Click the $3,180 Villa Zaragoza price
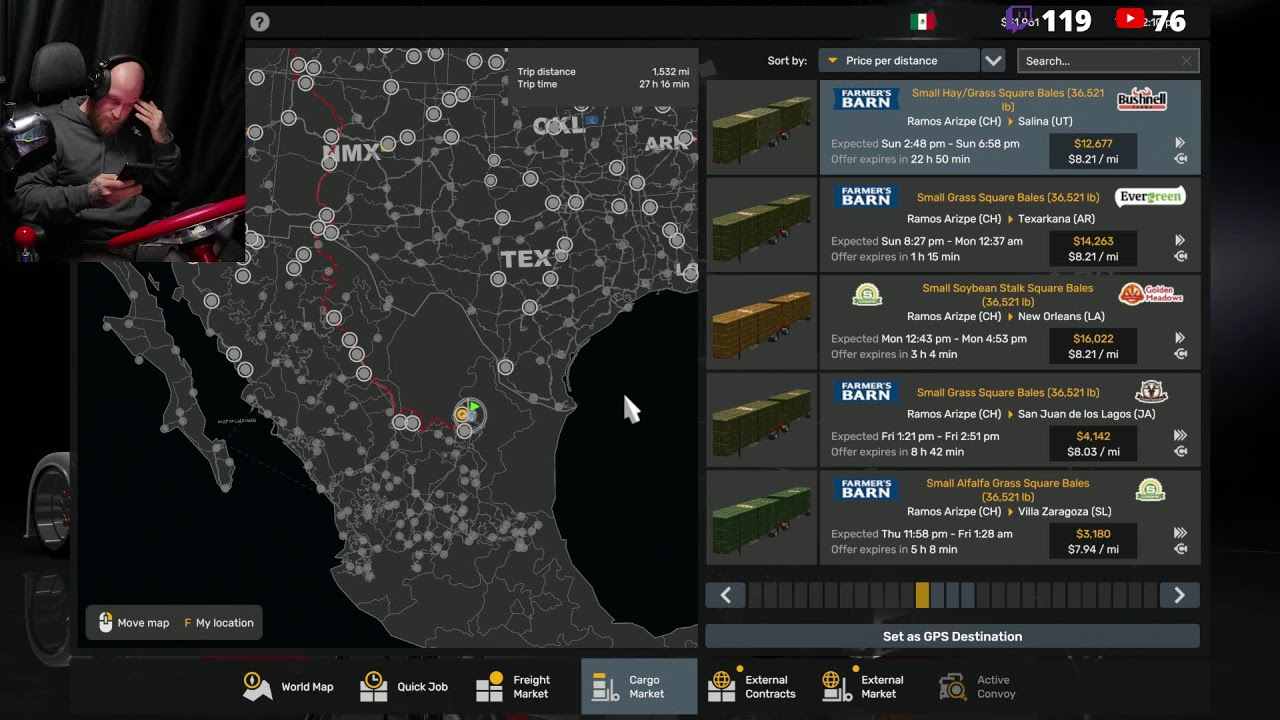 [1093, 534]
